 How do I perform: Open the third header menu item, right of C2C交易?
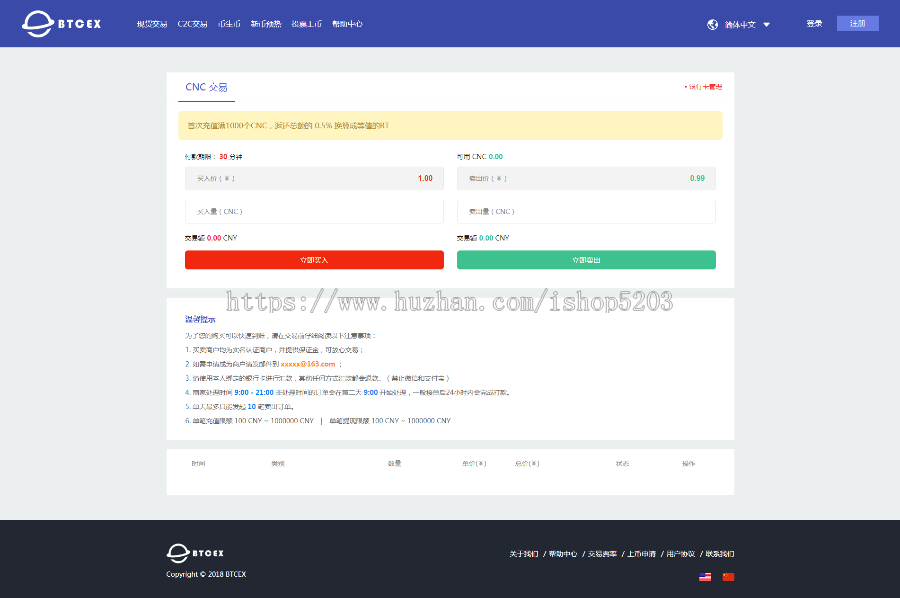pos(229,24)
